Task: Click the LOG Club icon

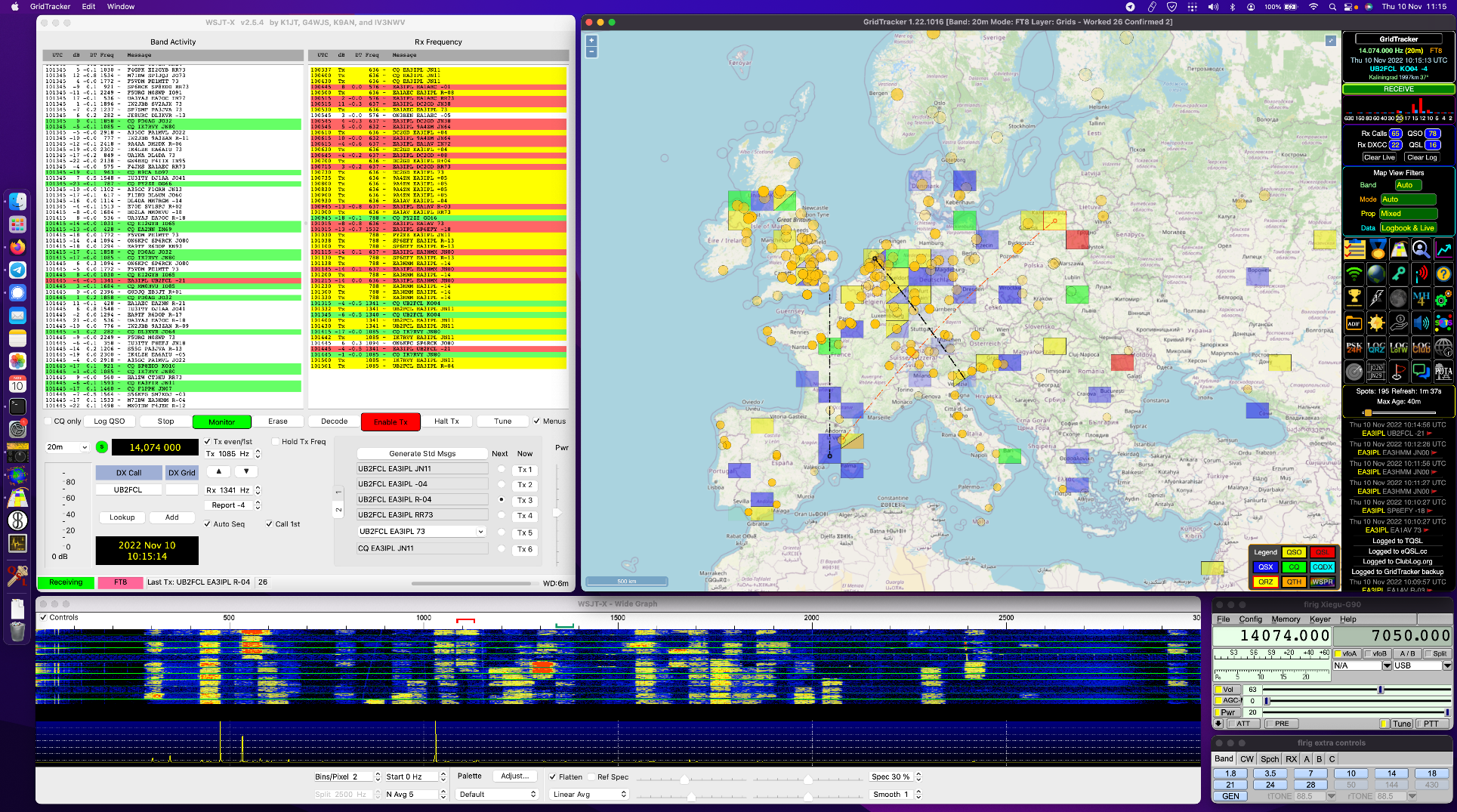Action: point(1421,347)
